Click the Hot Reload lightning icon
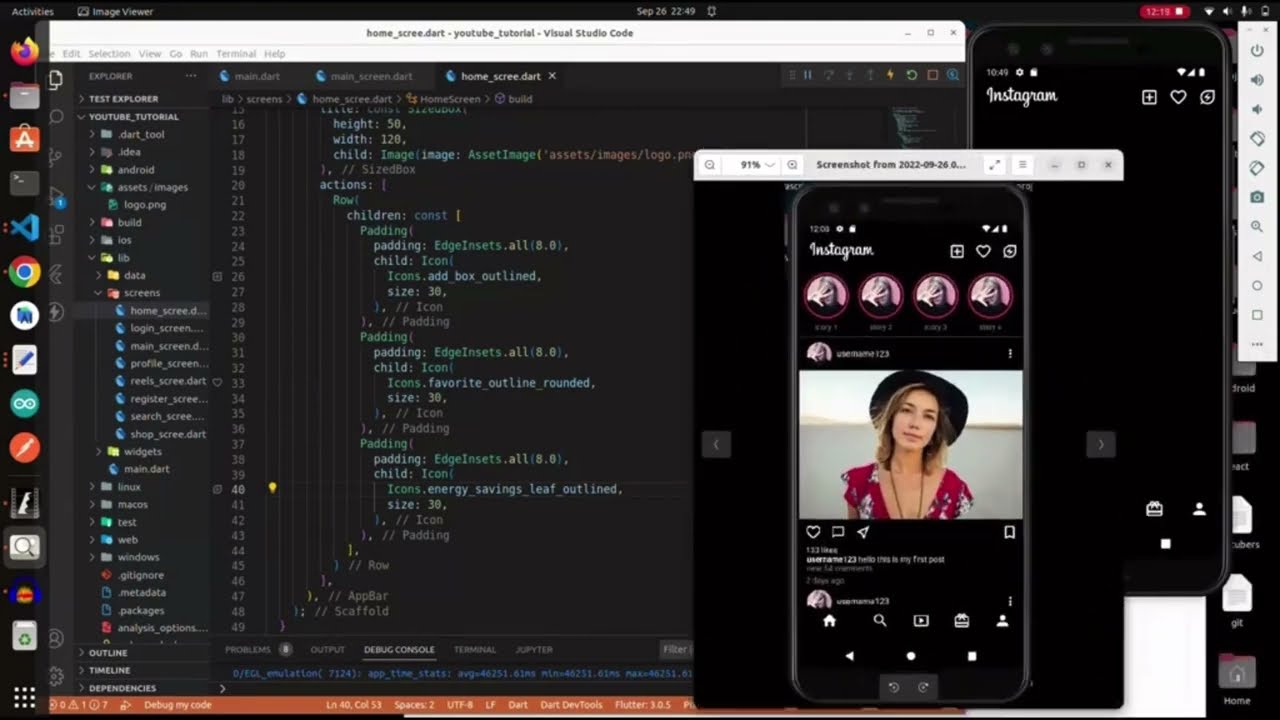This screenshot has height=720, width=1280. pyautogui.click(x=890, y=75)
